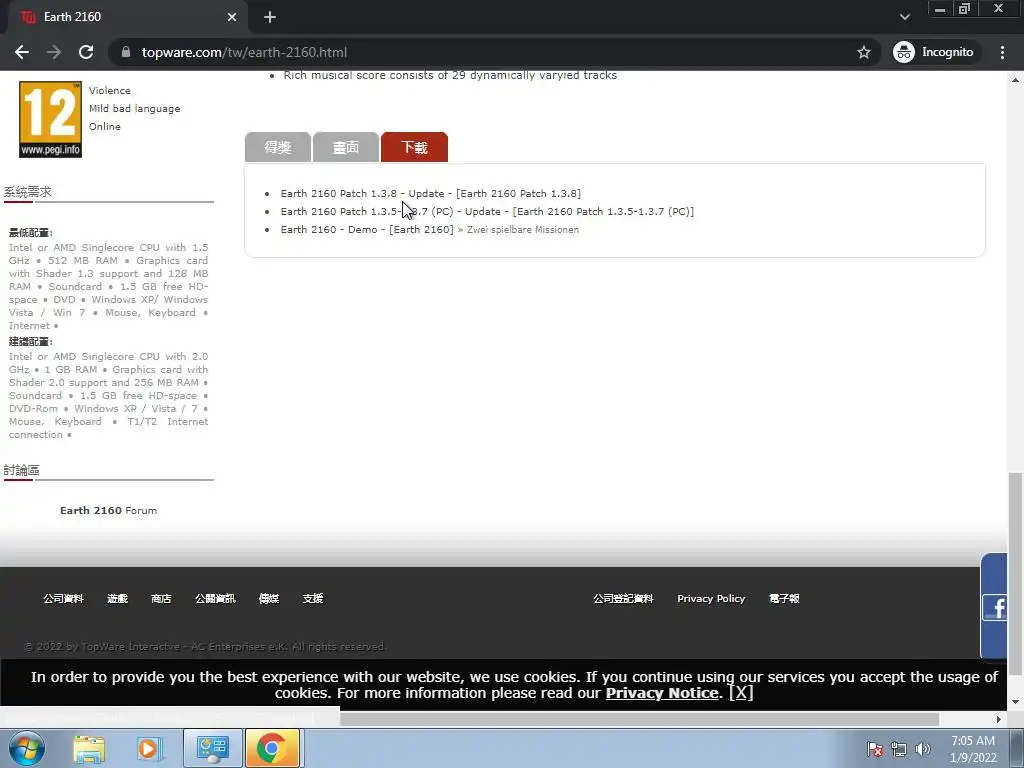Click horizontal scrollbar right arrow
This screenshot has width=1024, height=768.
pyautogui.click(x=999, y=719)
